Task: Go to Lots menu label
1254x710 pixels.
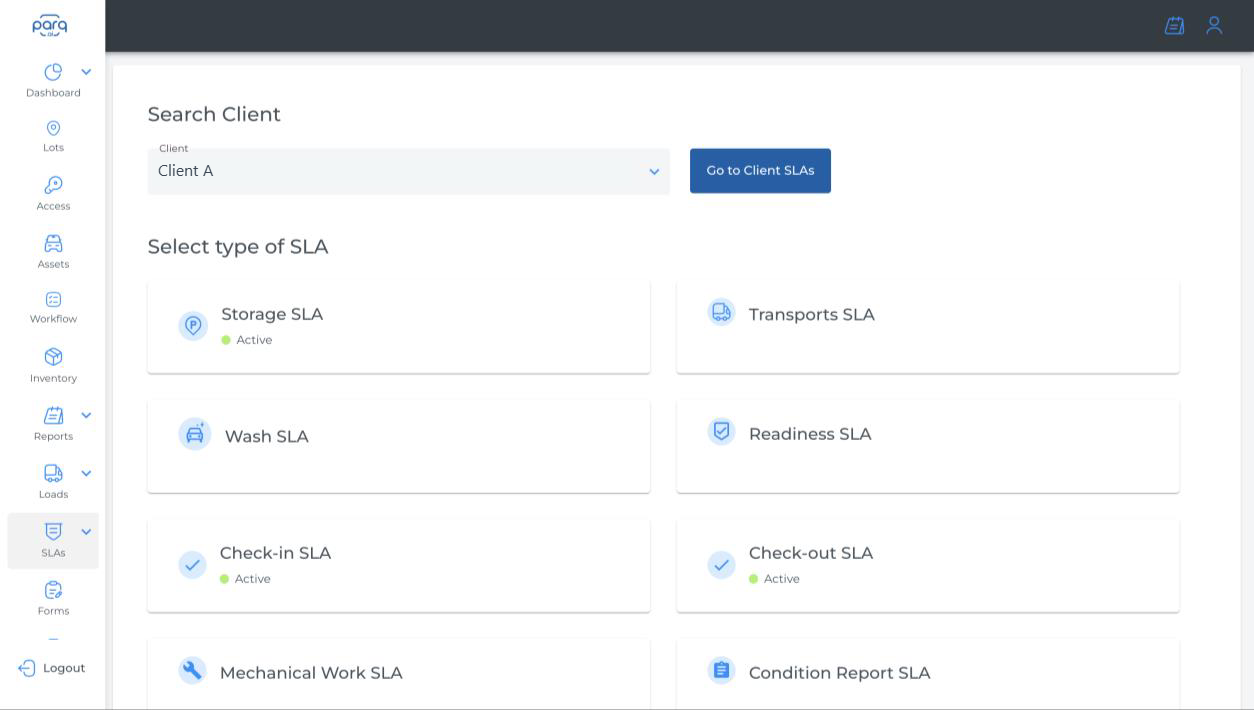Action: pyautogui.click(x=53, y=148)
